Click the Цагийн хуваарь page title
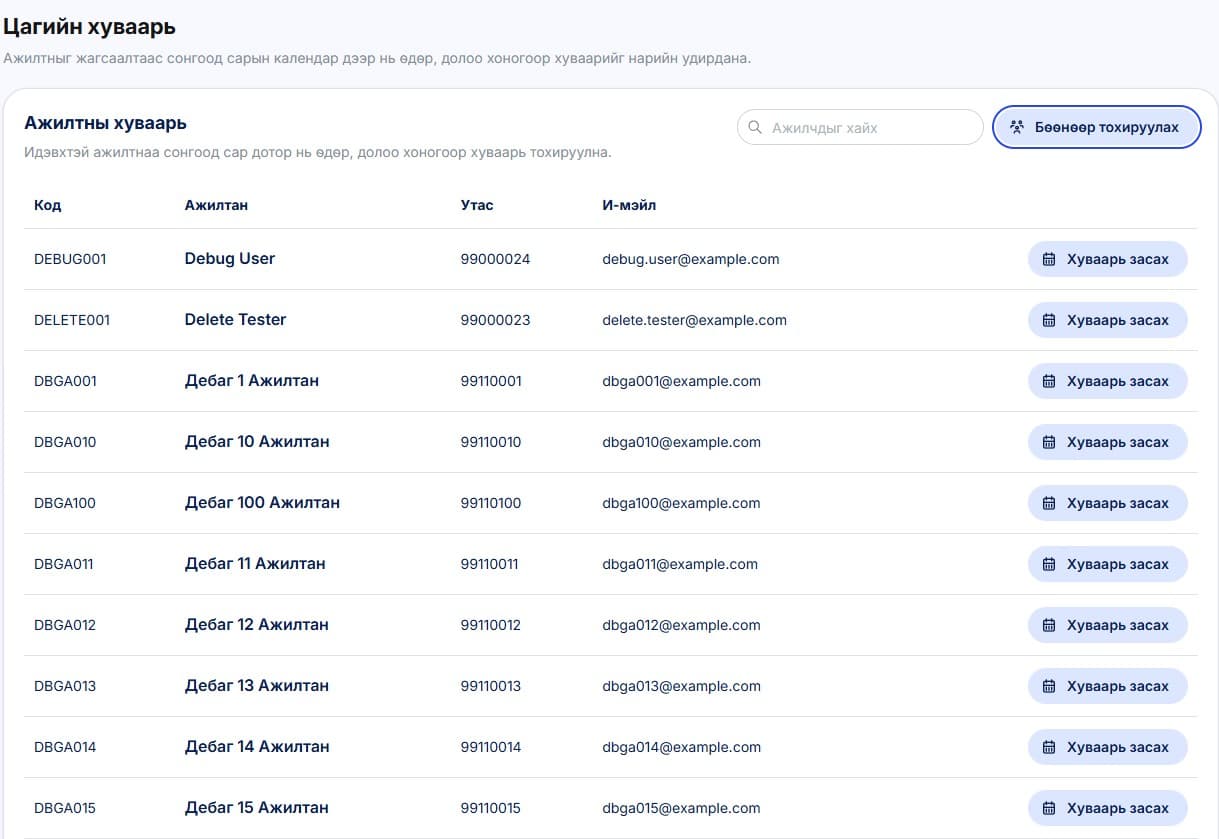The height and width of the screenshot is (839, 1219). 90,27
